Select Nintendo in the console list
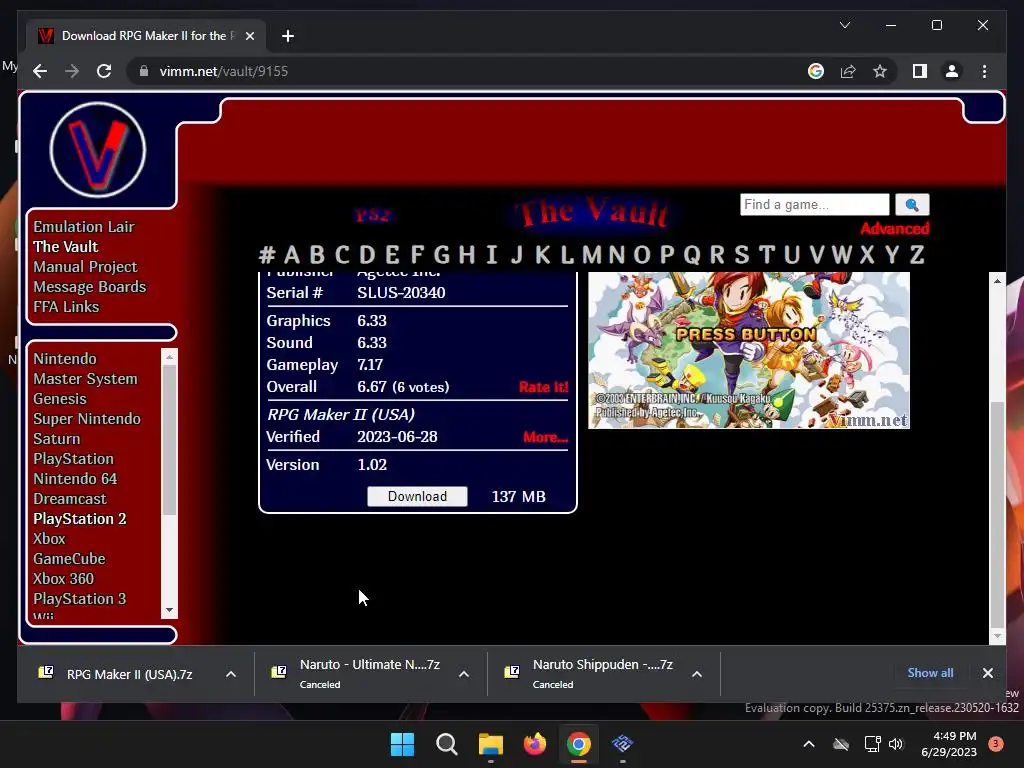The height and width of the screenshot is (768, 1024). pos(65,359)
